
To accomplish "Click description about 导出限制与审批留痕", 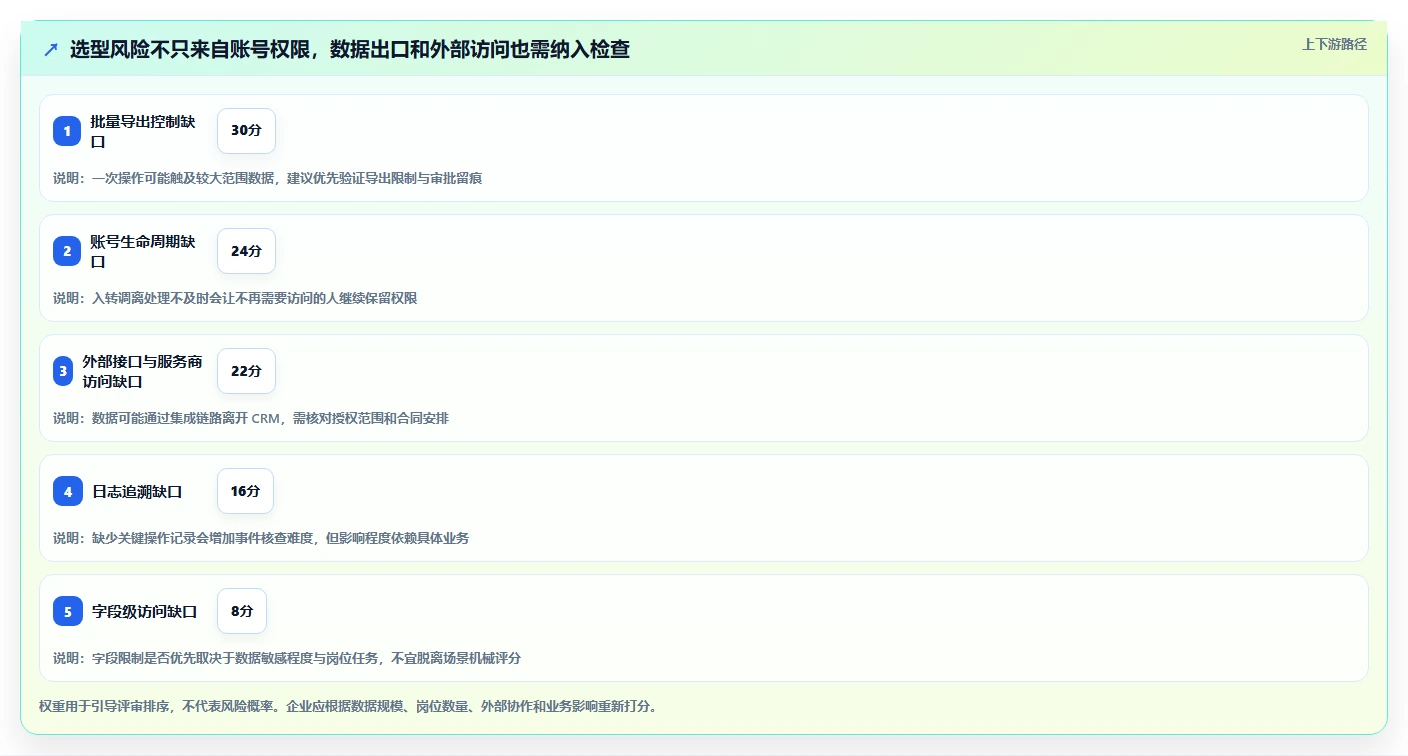I will click(x=268, y=178).
